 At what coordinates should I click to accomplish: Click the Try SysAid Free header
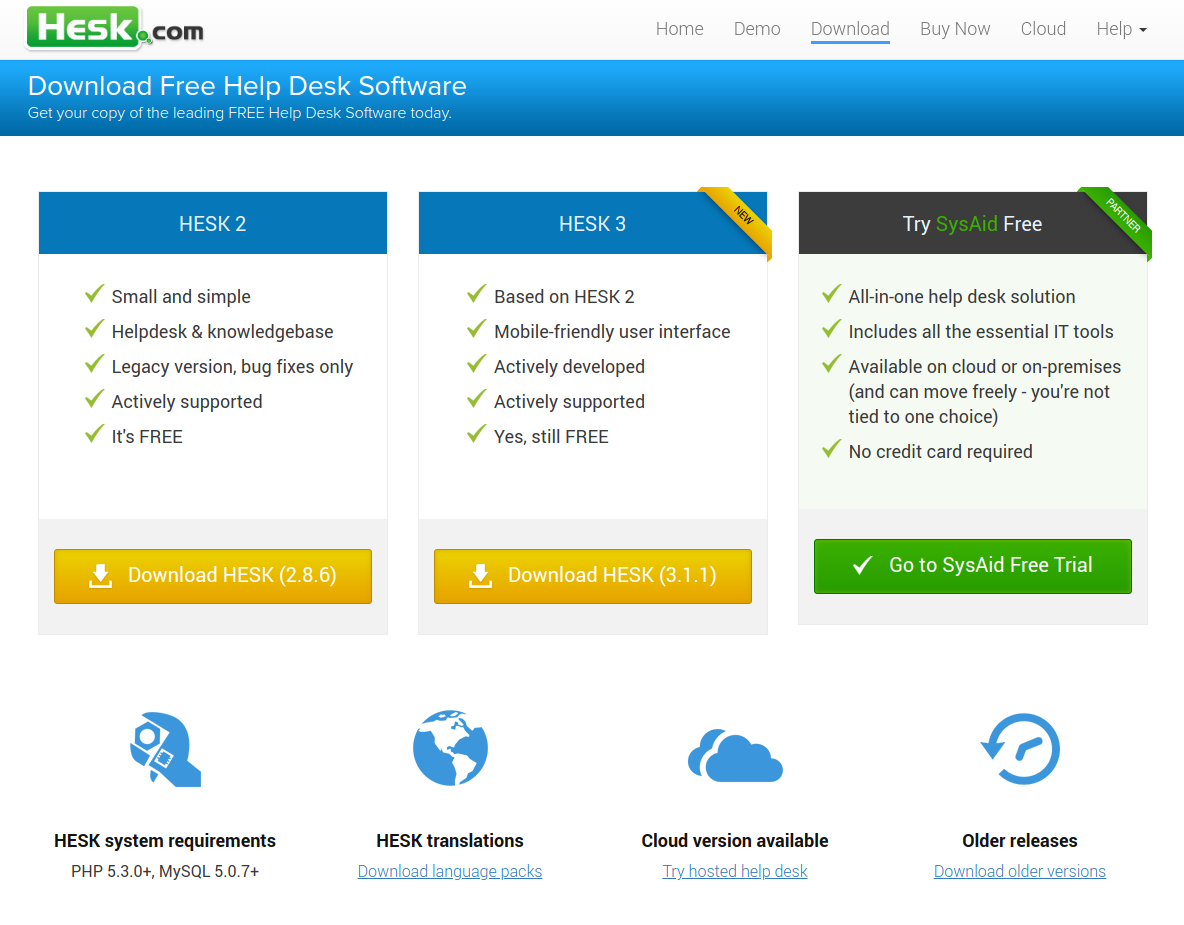point(973,223)
